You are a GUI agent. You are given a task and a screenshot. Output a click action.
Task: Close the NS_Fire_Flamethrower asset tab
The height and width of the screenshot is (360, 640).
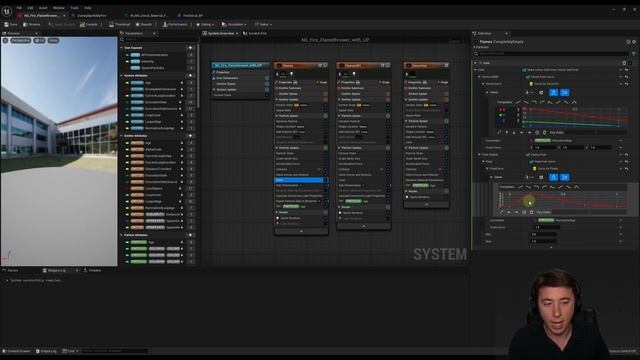coord(64,16)
